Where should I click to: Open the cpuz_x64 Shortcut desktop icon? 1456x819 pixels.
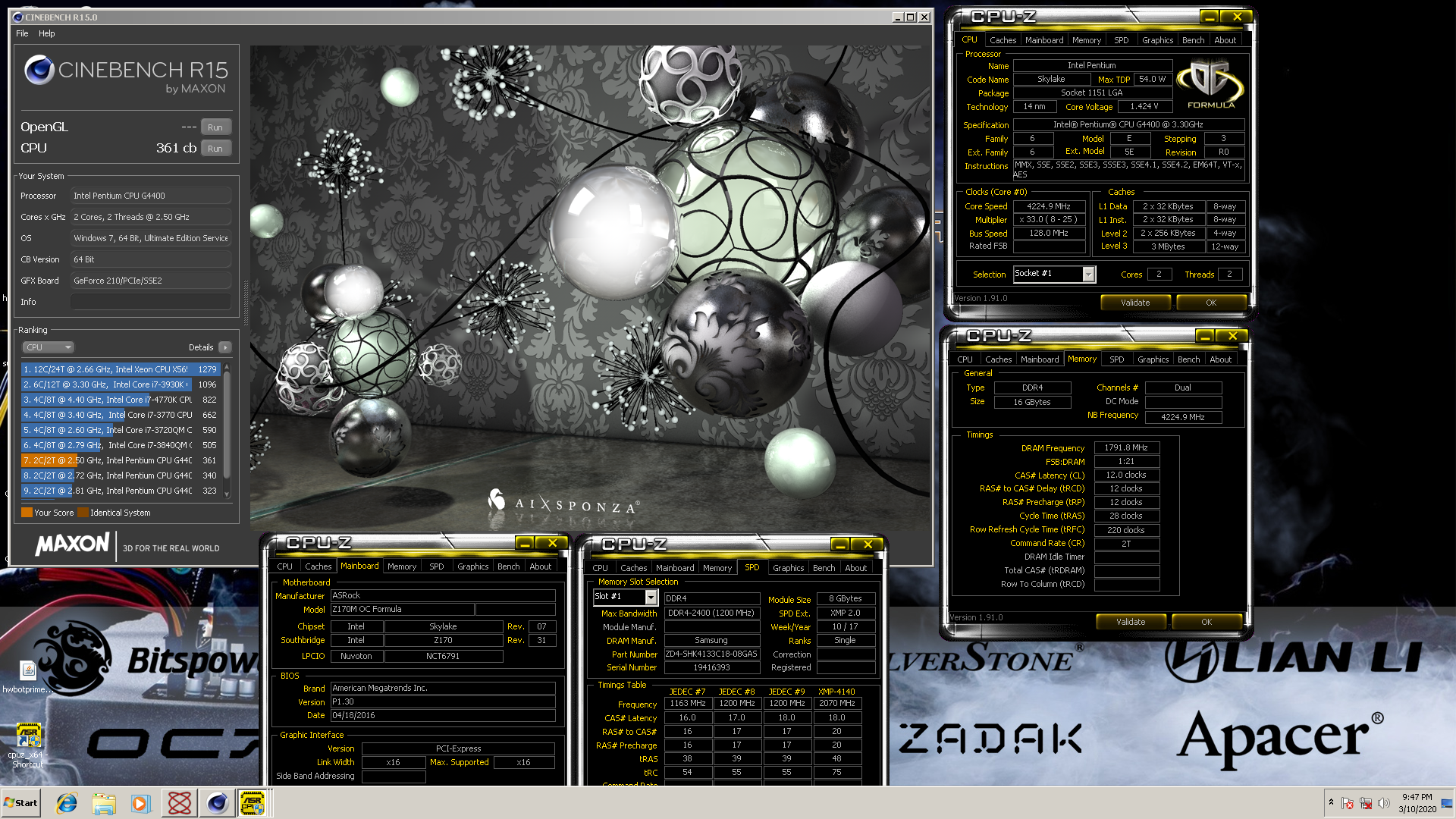tap(28, 745)
